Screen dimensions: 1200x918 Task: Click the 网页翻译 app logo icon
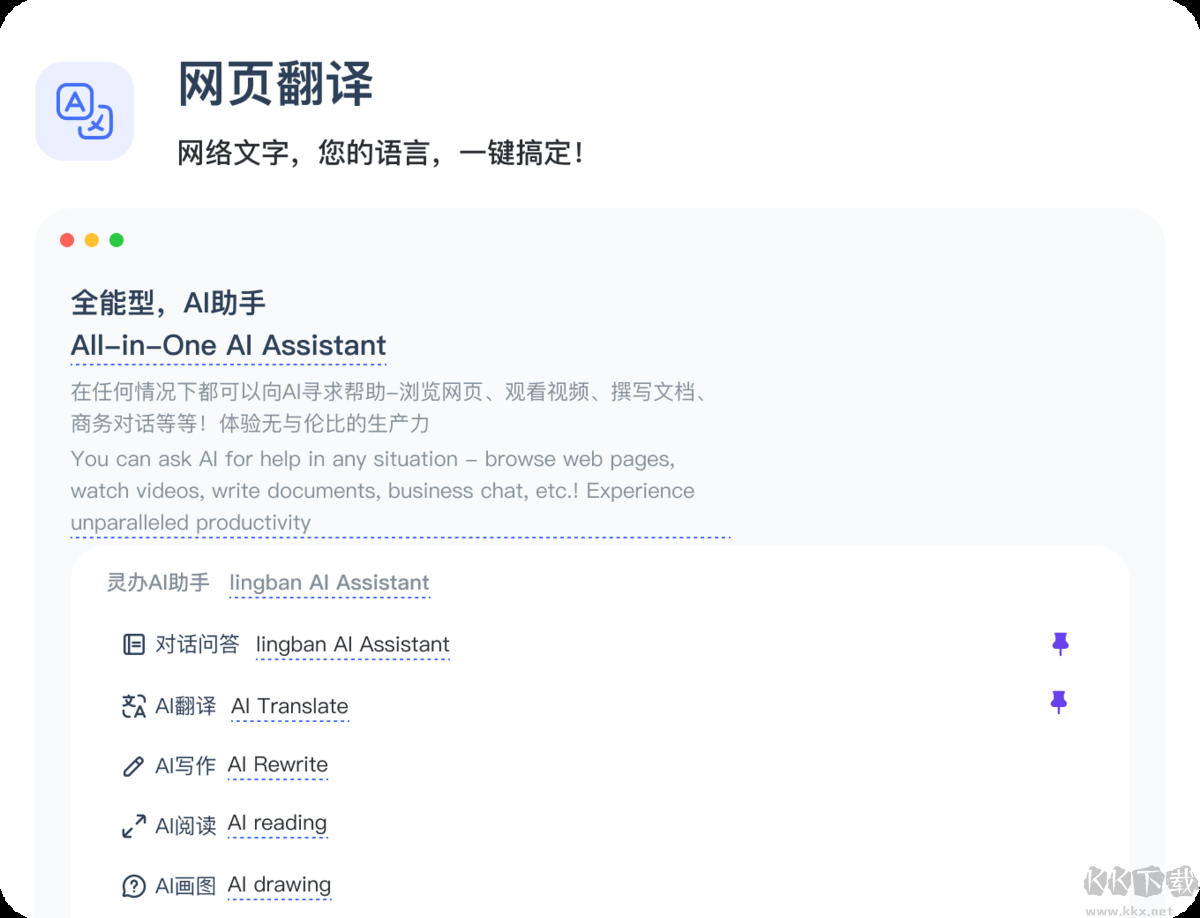[84, 110]
